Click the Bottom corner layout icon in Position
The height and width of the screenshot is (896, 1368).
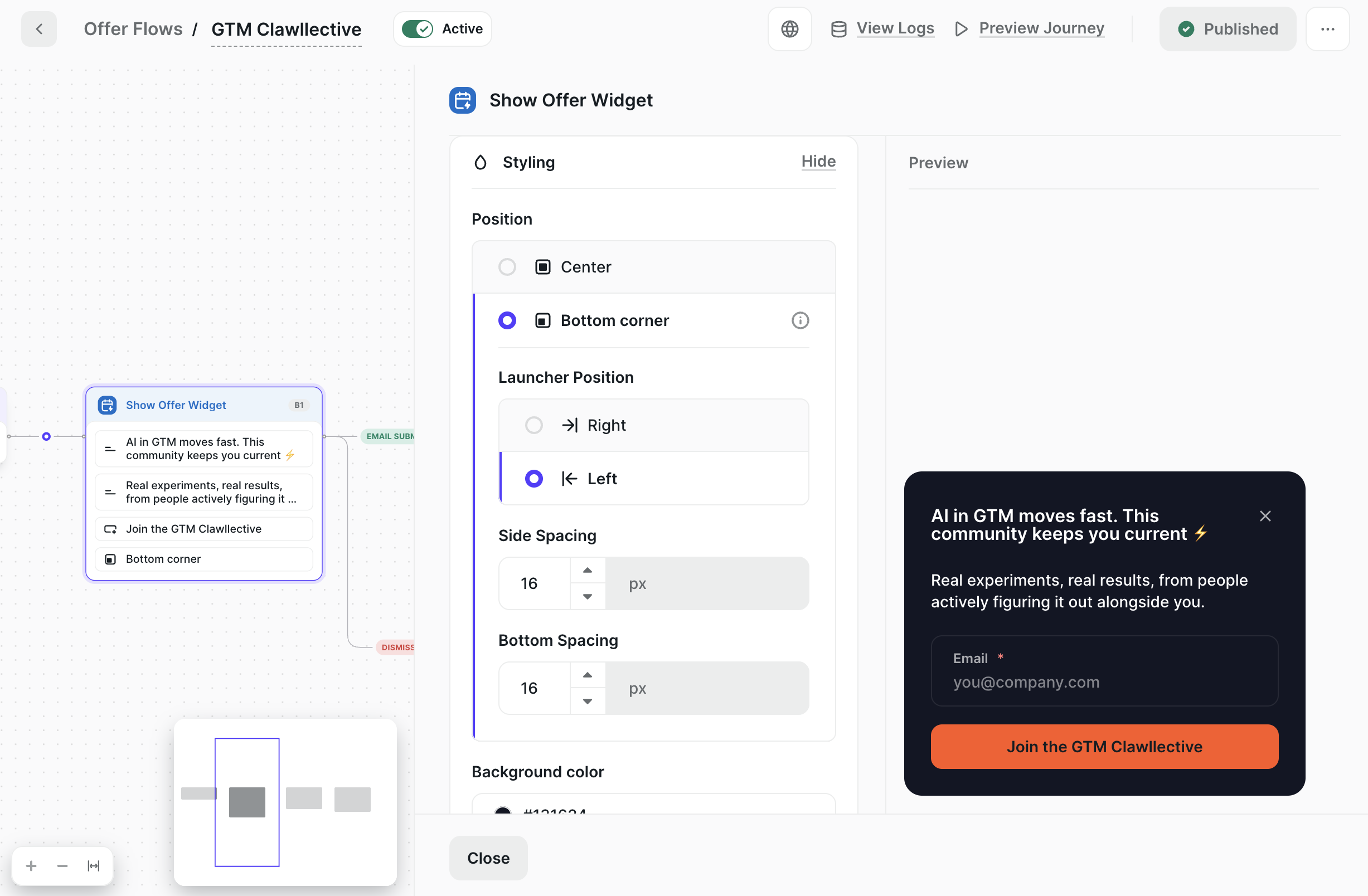pyautogui.click(x=542, y=320)
